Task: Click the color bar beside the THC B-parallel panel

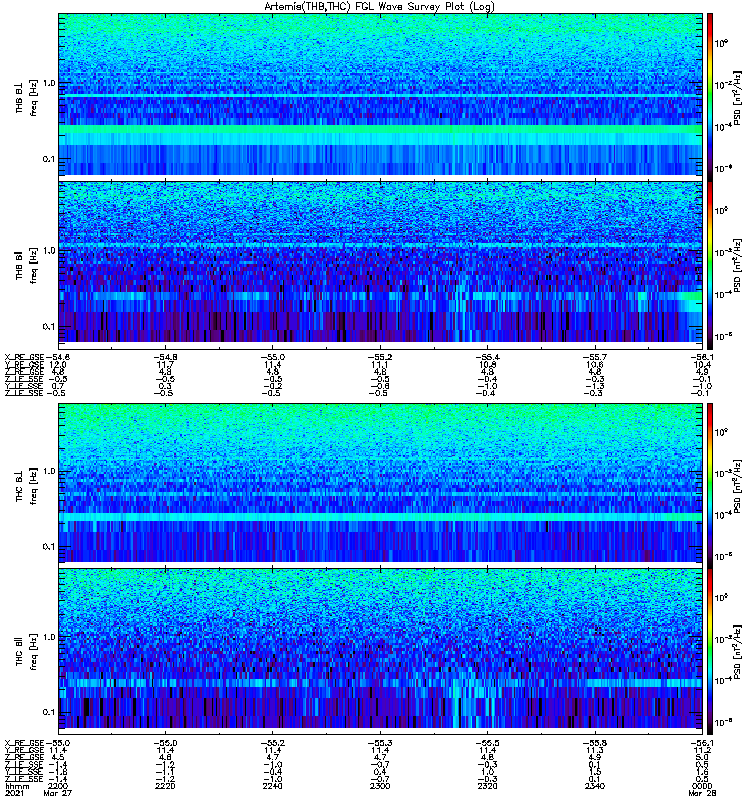Action: (710, 652)
